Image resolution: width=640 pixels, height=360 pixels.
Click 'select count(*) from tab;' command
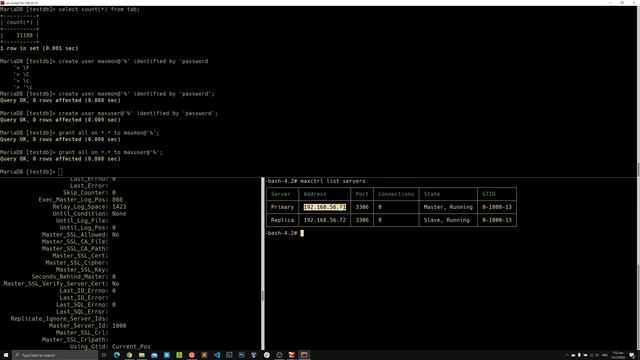(99, 9)
